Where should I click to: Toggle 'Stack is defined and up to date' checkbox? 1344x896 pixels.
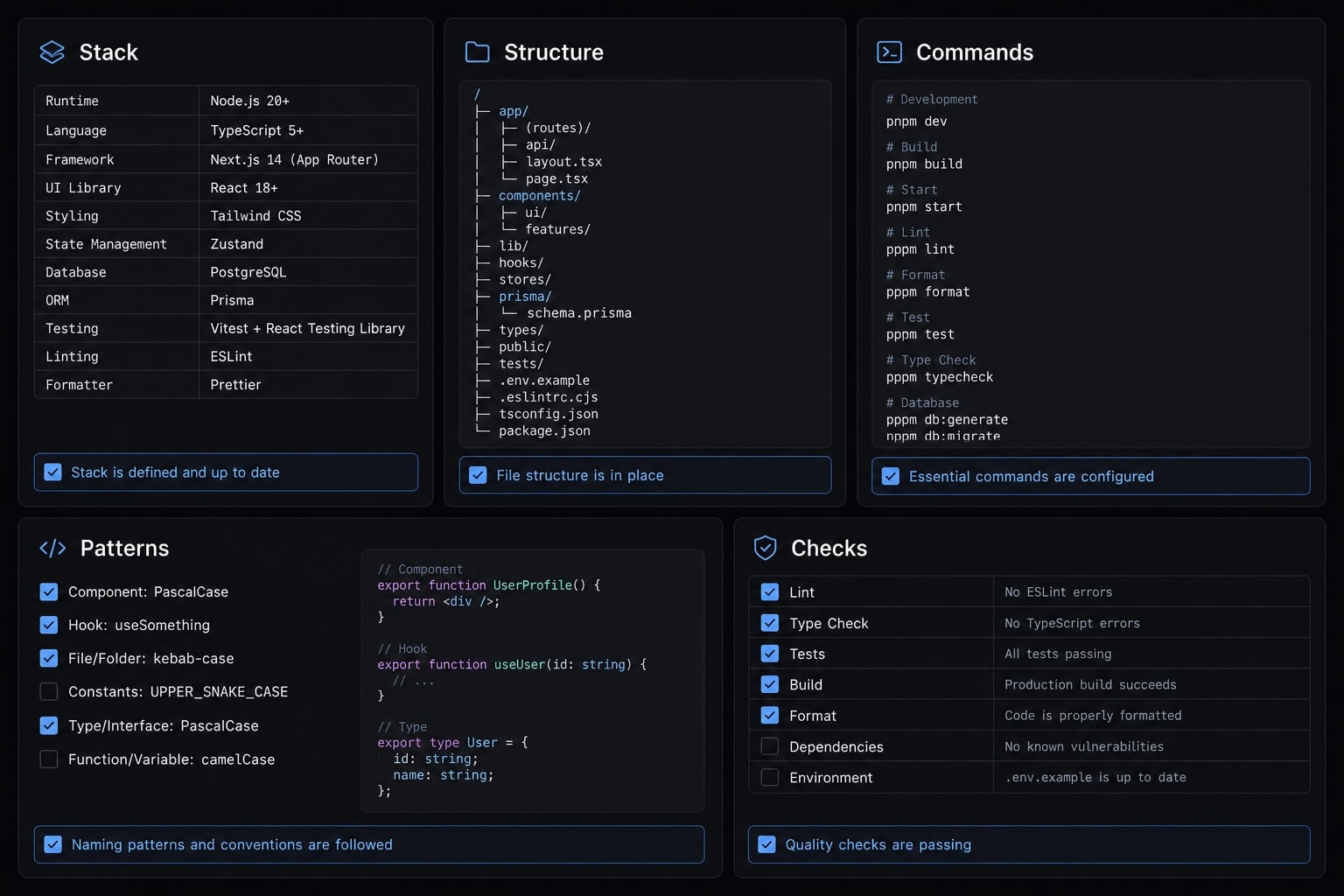(x=52, y=472)
